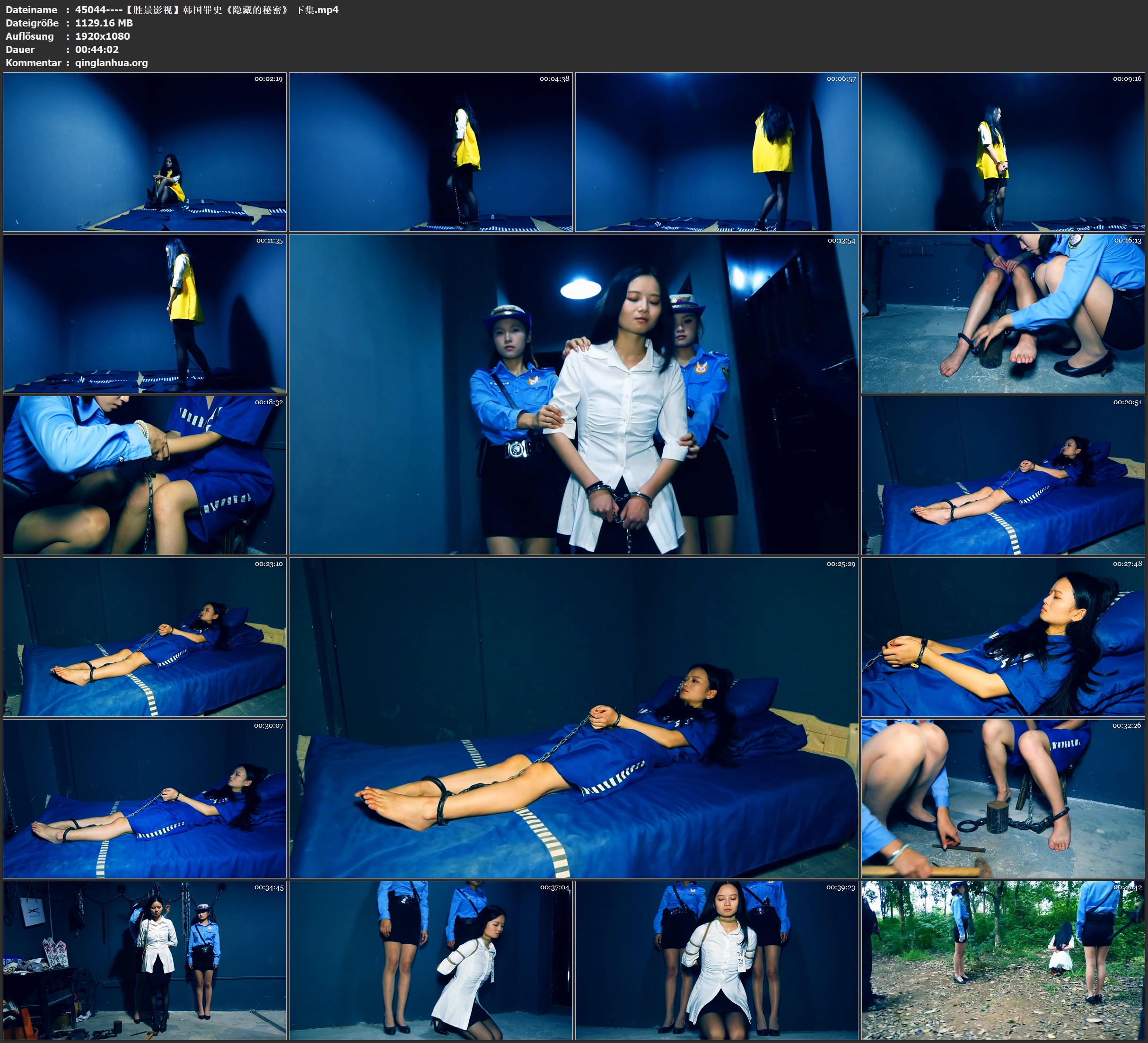The image size is (1148, 1043).
Task: Open the large frame at 00:13:54
Action: tap(573, 394)
